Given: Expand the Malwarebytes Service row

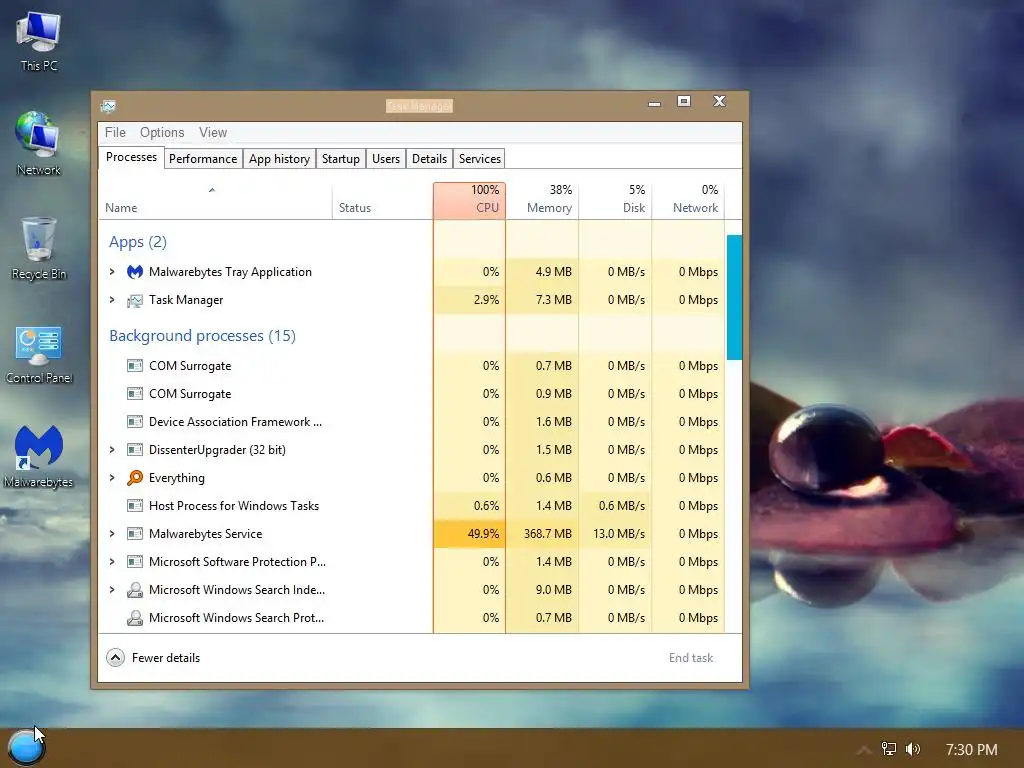Looking at the screenshot, I should (x=112, y=534).
